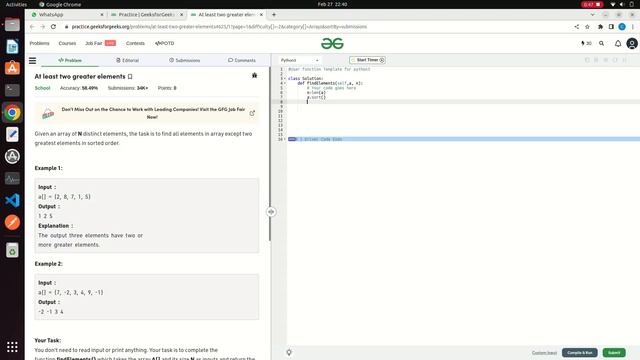The image size is (640, 360).
Task: Open System Monitor from the dock
Action: point(12,178)
